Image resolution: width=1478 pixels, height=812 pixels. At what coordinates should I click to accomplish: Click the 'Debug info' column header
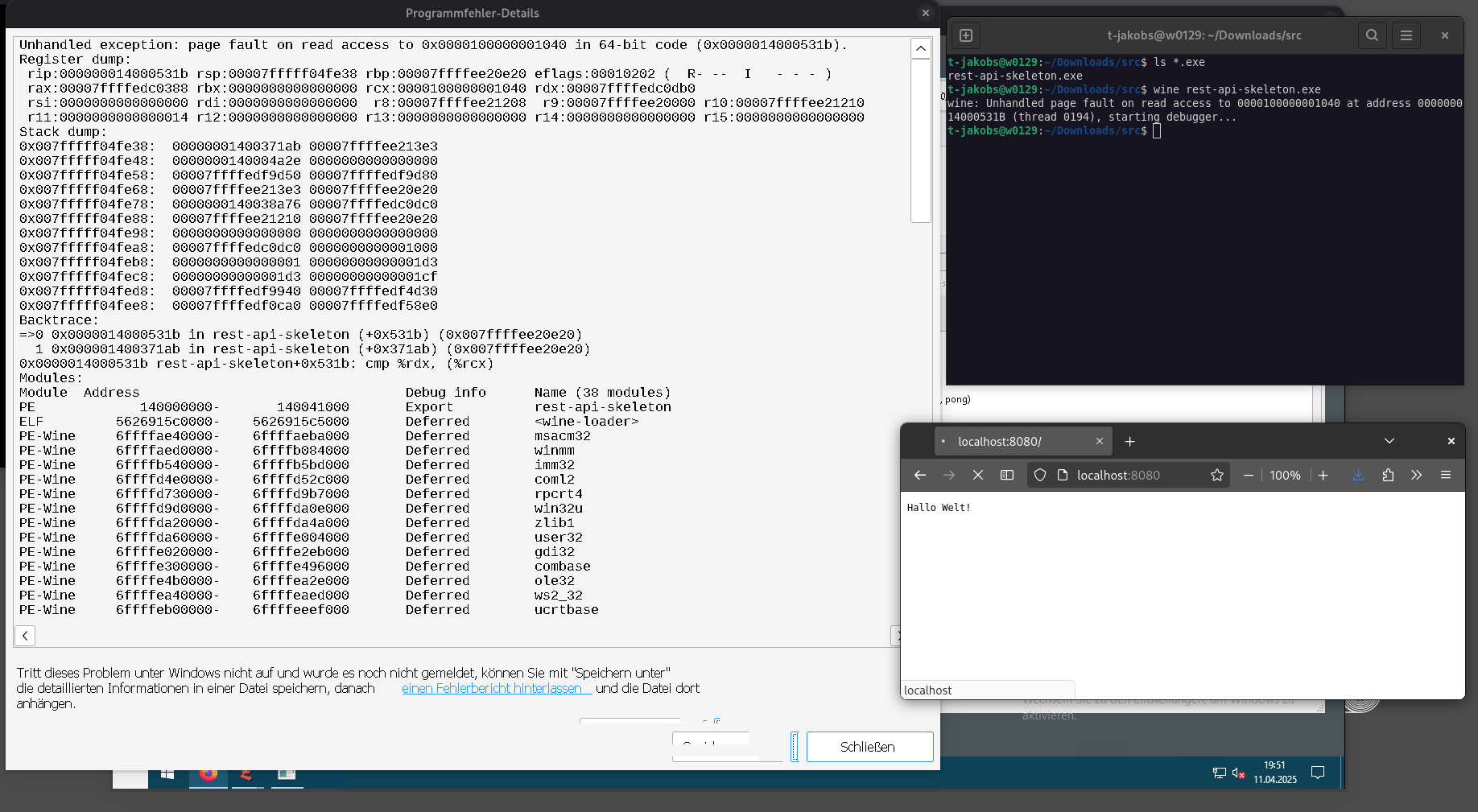coord(446,393)
